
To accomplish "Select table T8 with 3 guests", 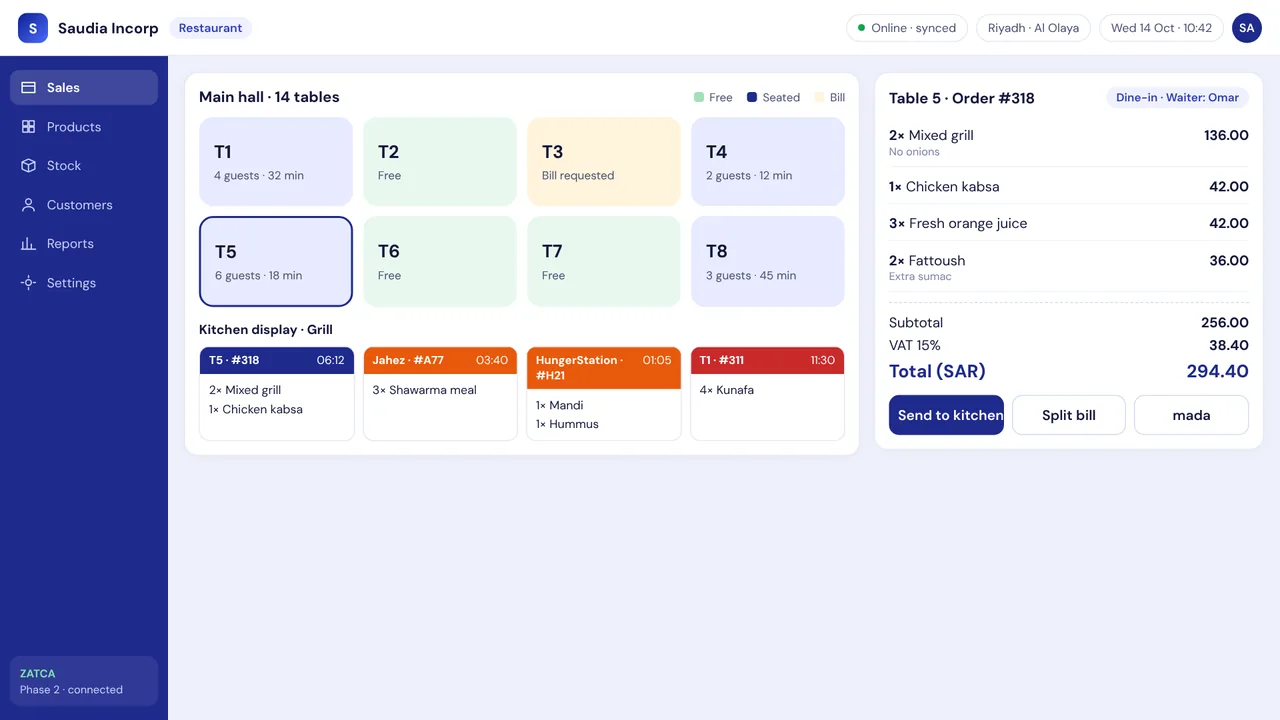I will [768, 261].
